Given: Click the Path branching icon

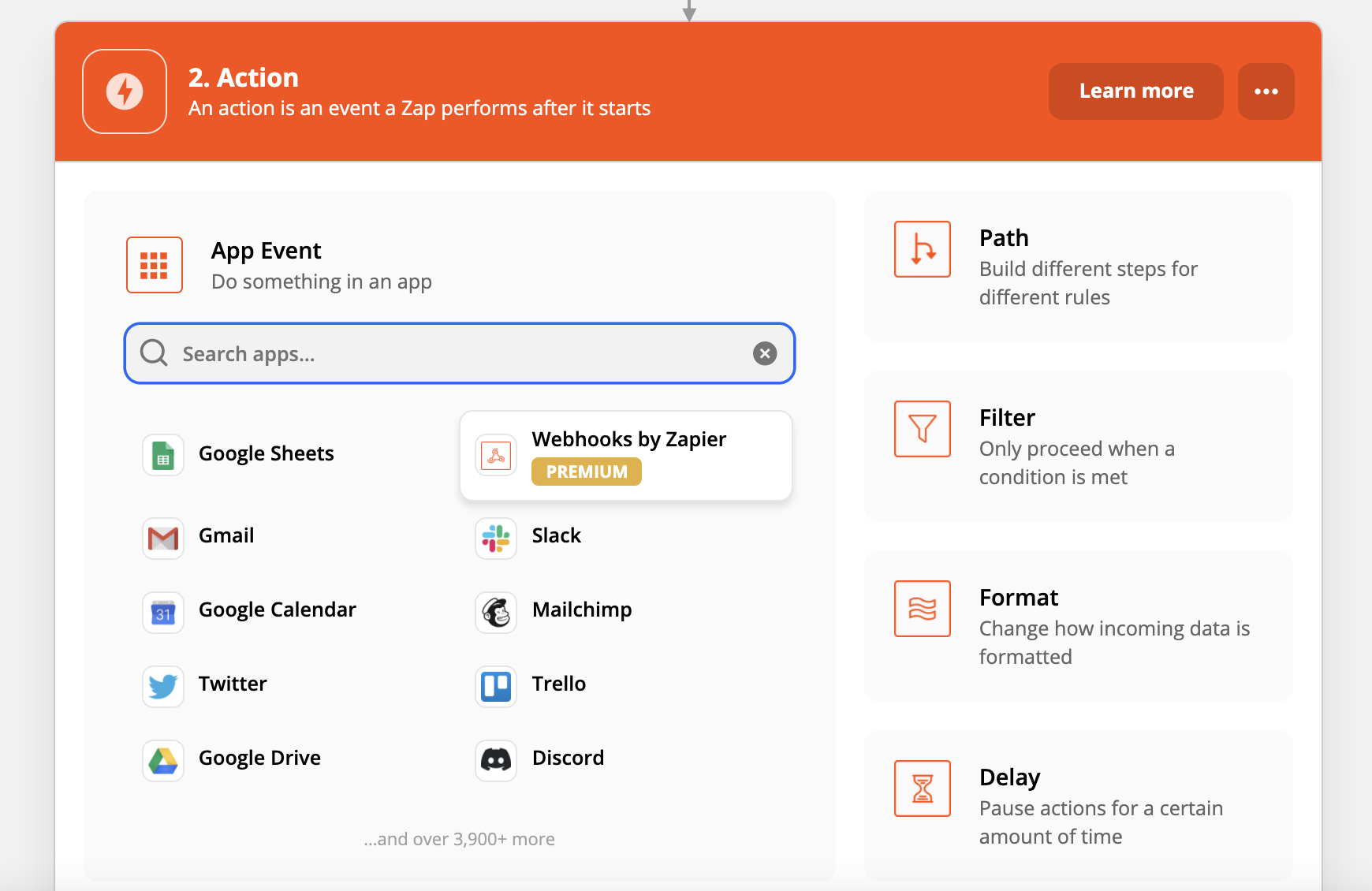Looking at the screenshot, I should 923,249.
